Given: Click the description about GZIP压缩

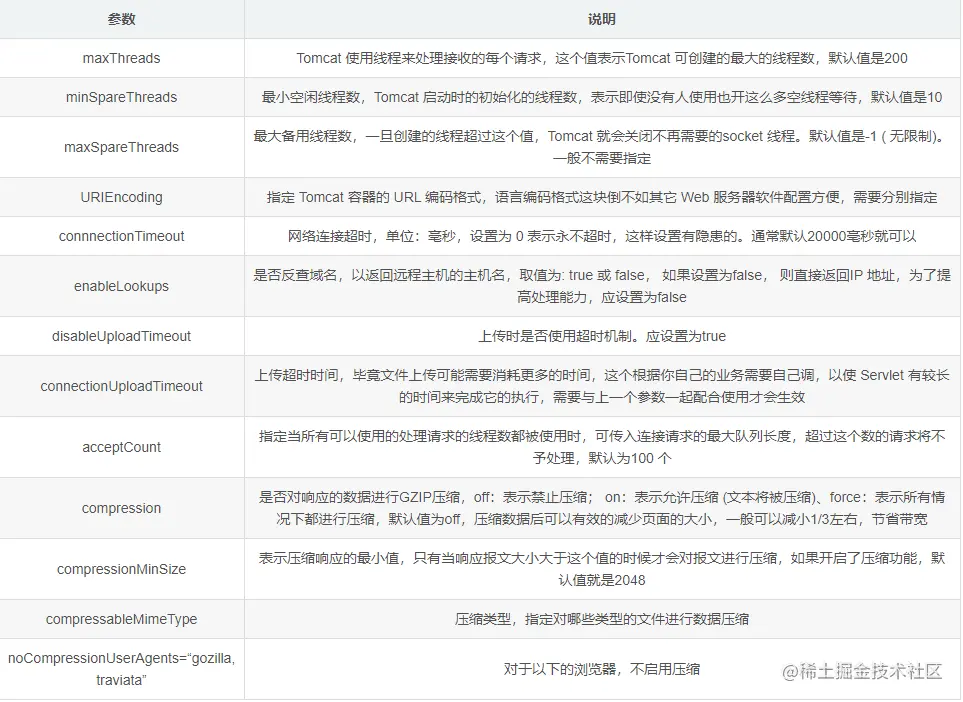Looking at the screenshot, I should 602,508.
